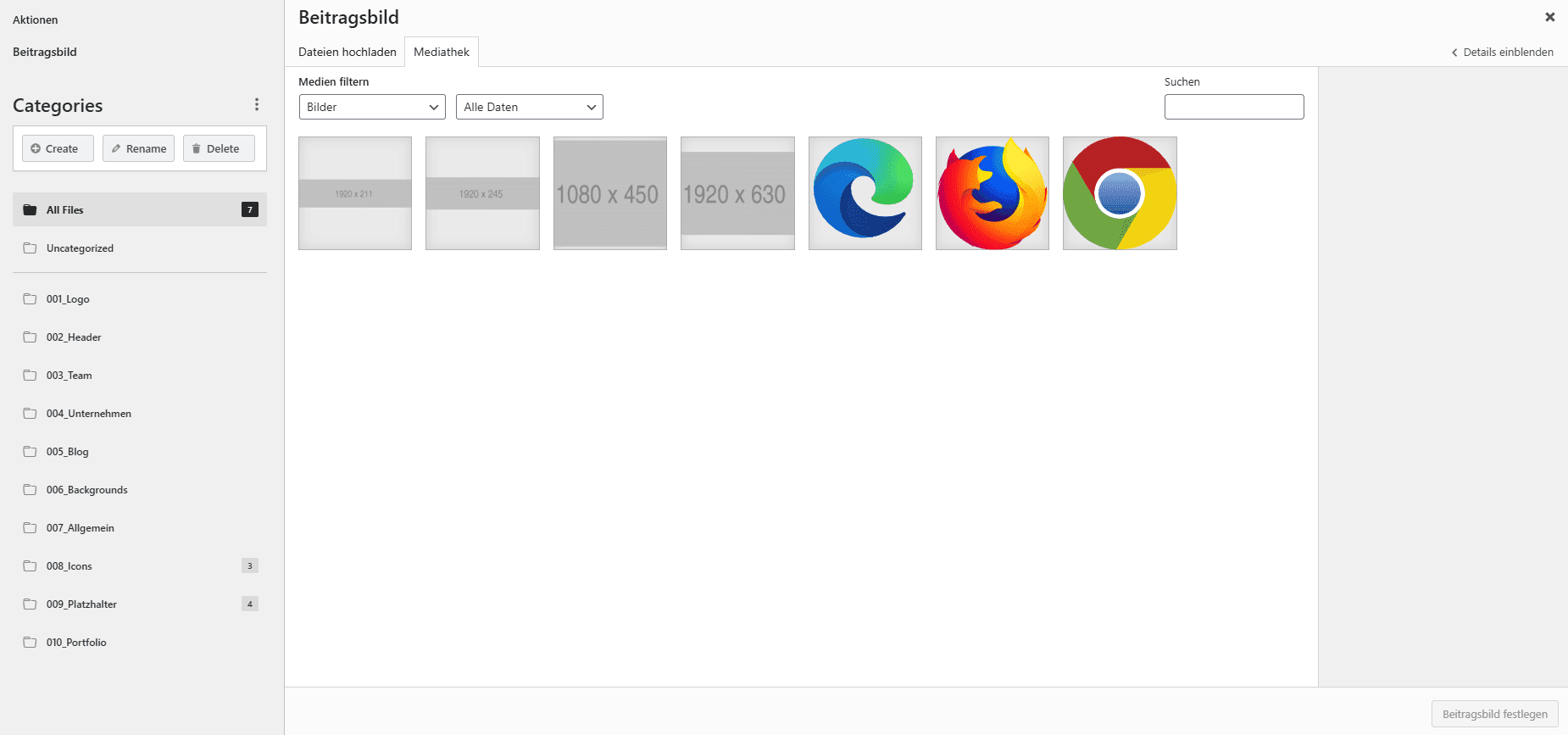Click the Suchen search input field
1568x735 pixels.
1234,107
